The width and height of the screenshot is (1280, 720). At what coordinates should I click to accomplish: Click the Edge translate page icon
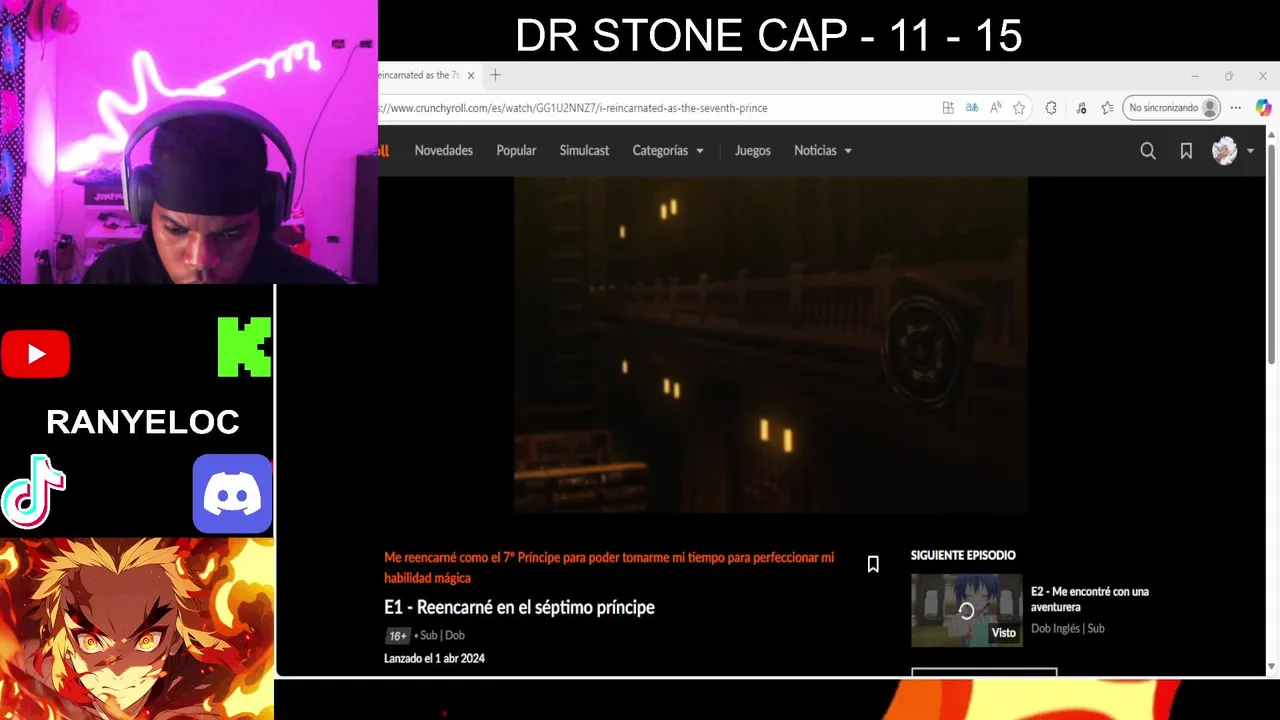971,108
